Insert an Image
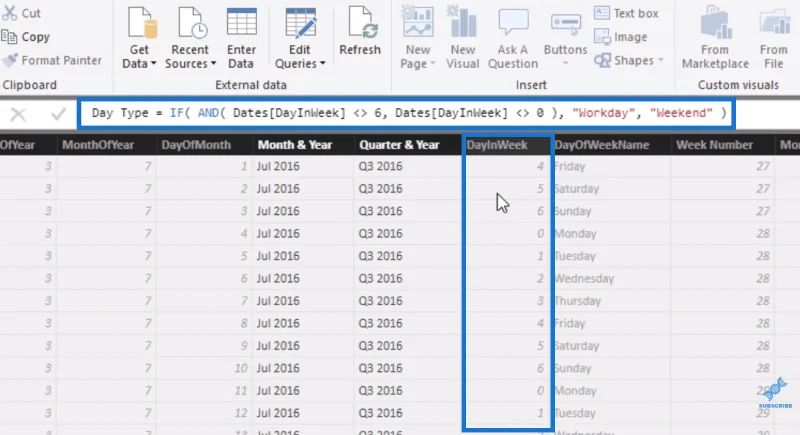 coord(620,37)
